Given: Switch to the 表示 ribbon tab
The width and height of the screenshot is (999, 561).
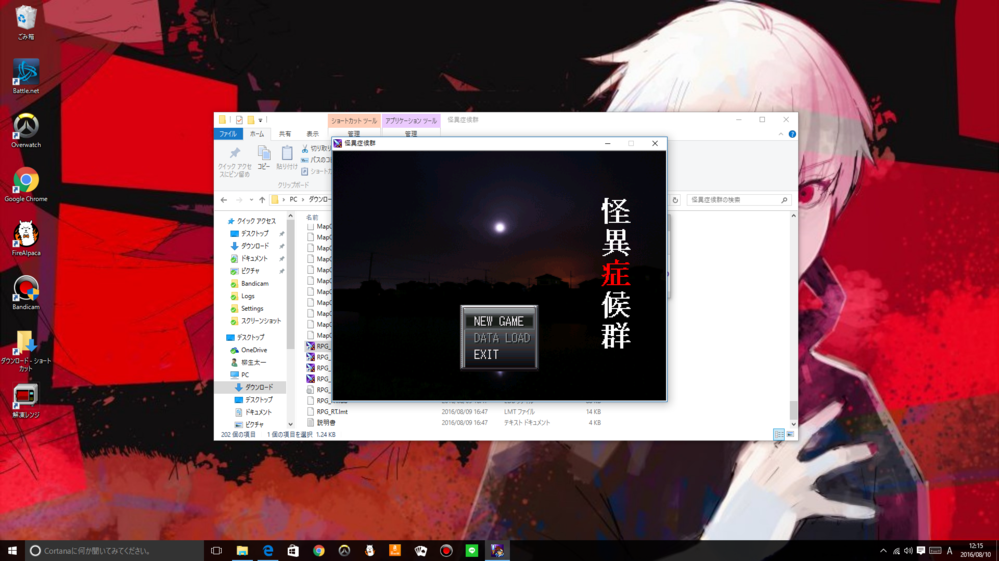Looking at the screenshot, I should 312,134.
